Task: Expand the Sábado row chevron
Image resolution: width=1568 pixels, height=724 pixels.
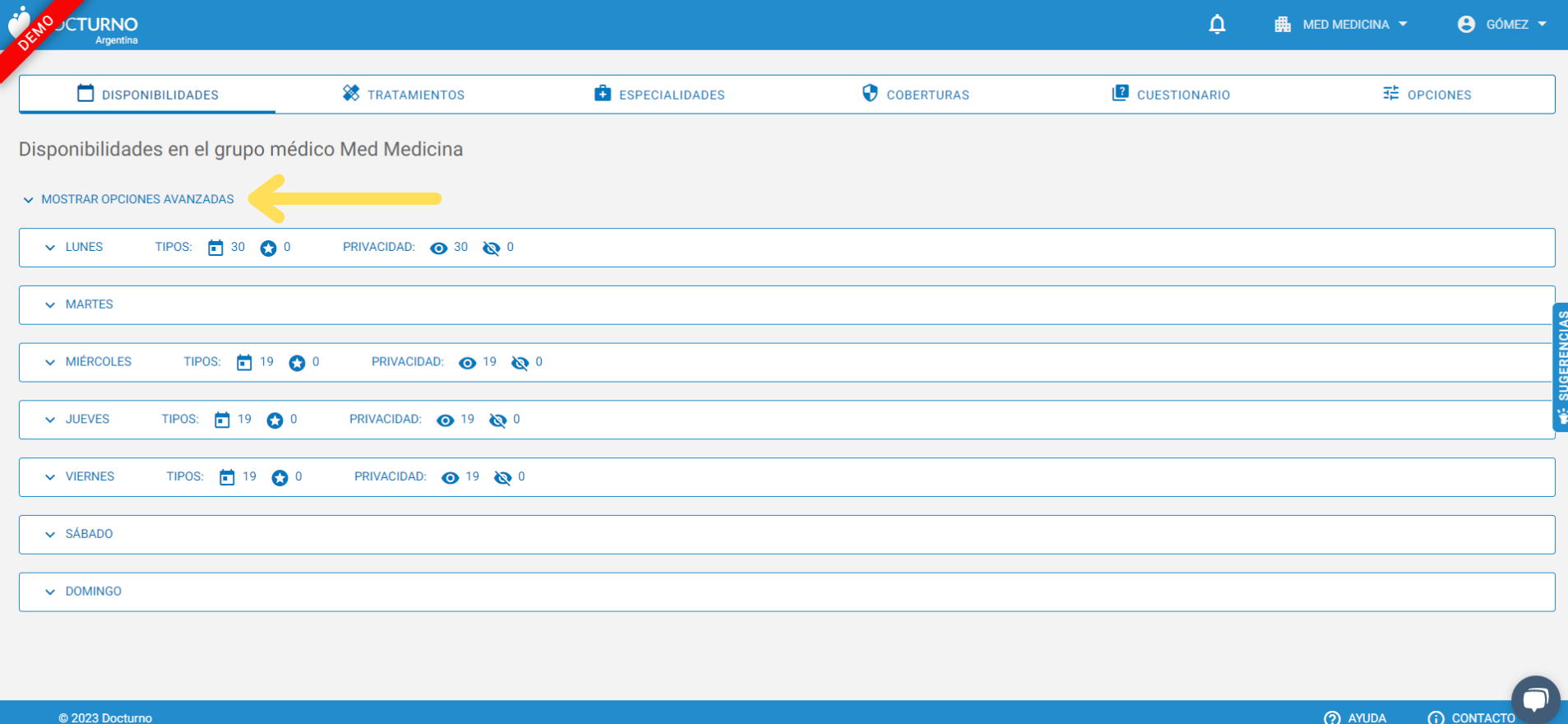Action: coord(50,535)
